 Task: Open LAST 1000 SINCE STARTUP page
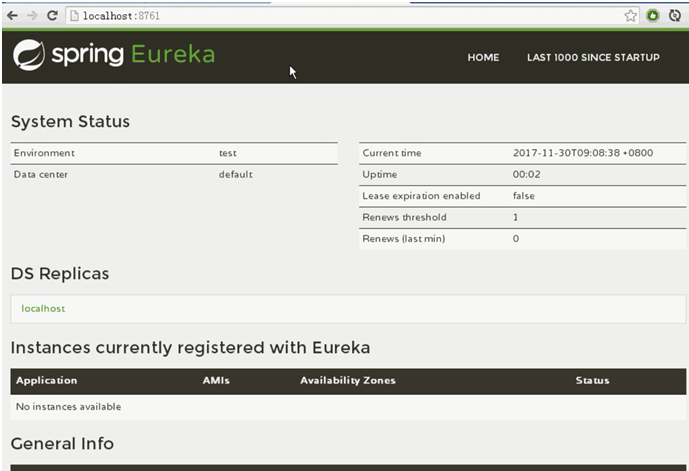coord(593,57)
